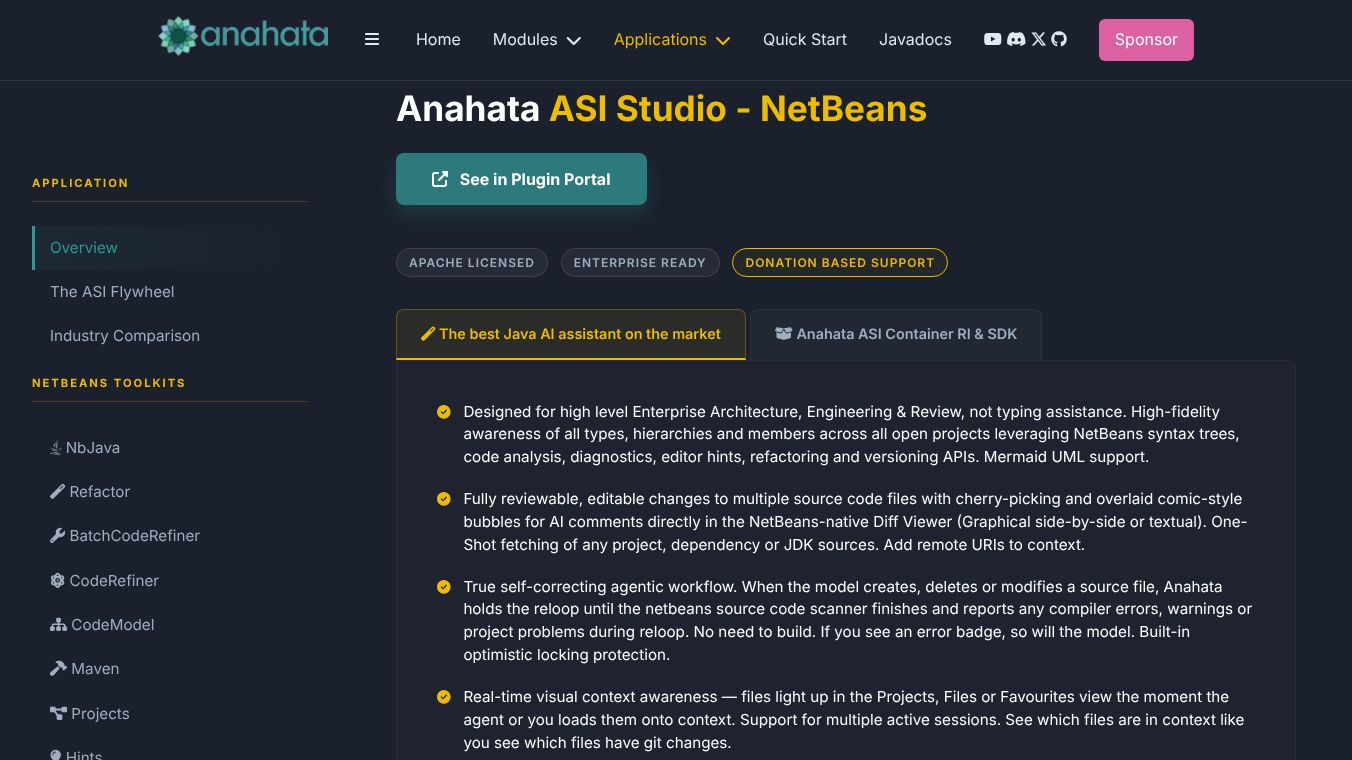Open the hamburger menu icon
This screenshot has height=760, width=1352.
coord(372,40)
